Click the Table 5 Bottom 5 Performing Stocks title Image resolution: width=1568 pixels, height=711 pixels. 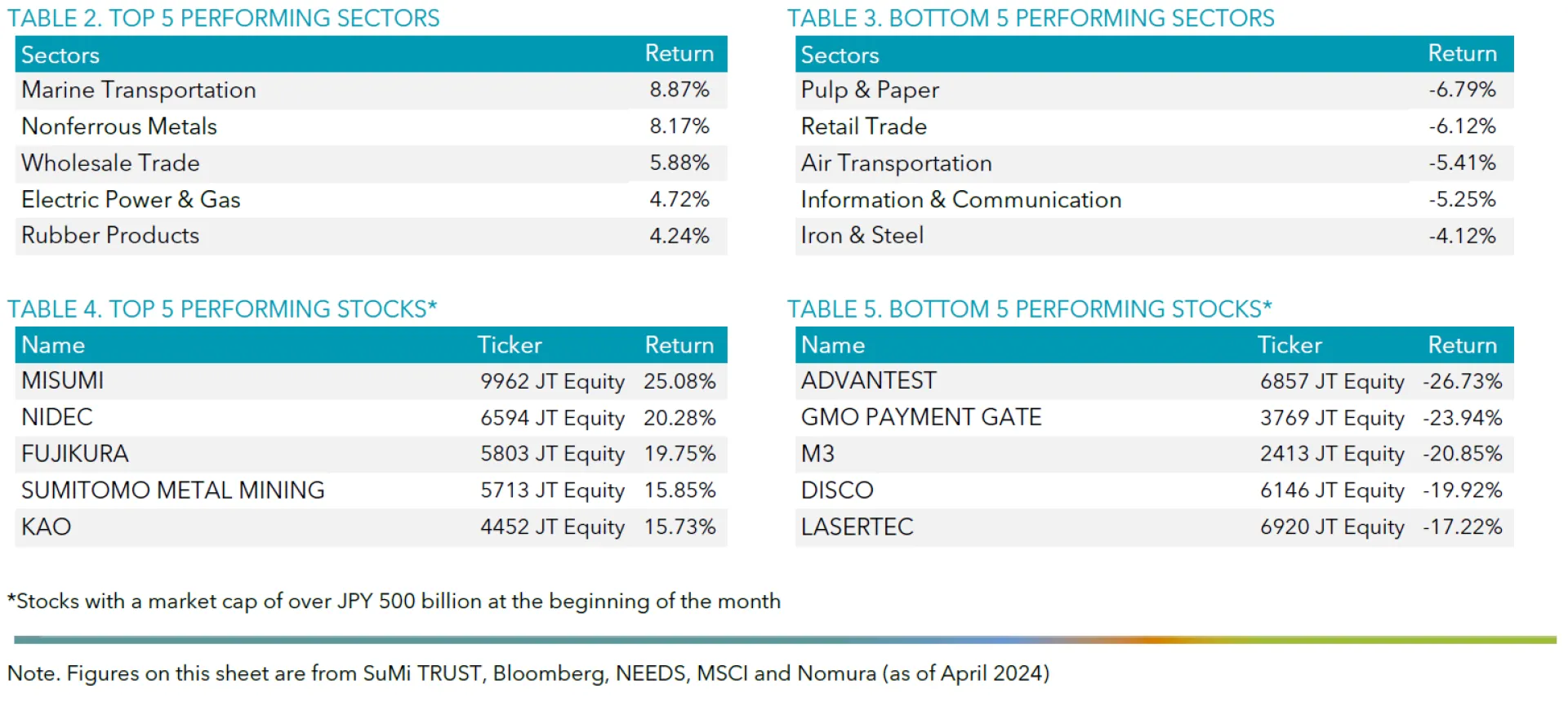[x=1029, y=309]
